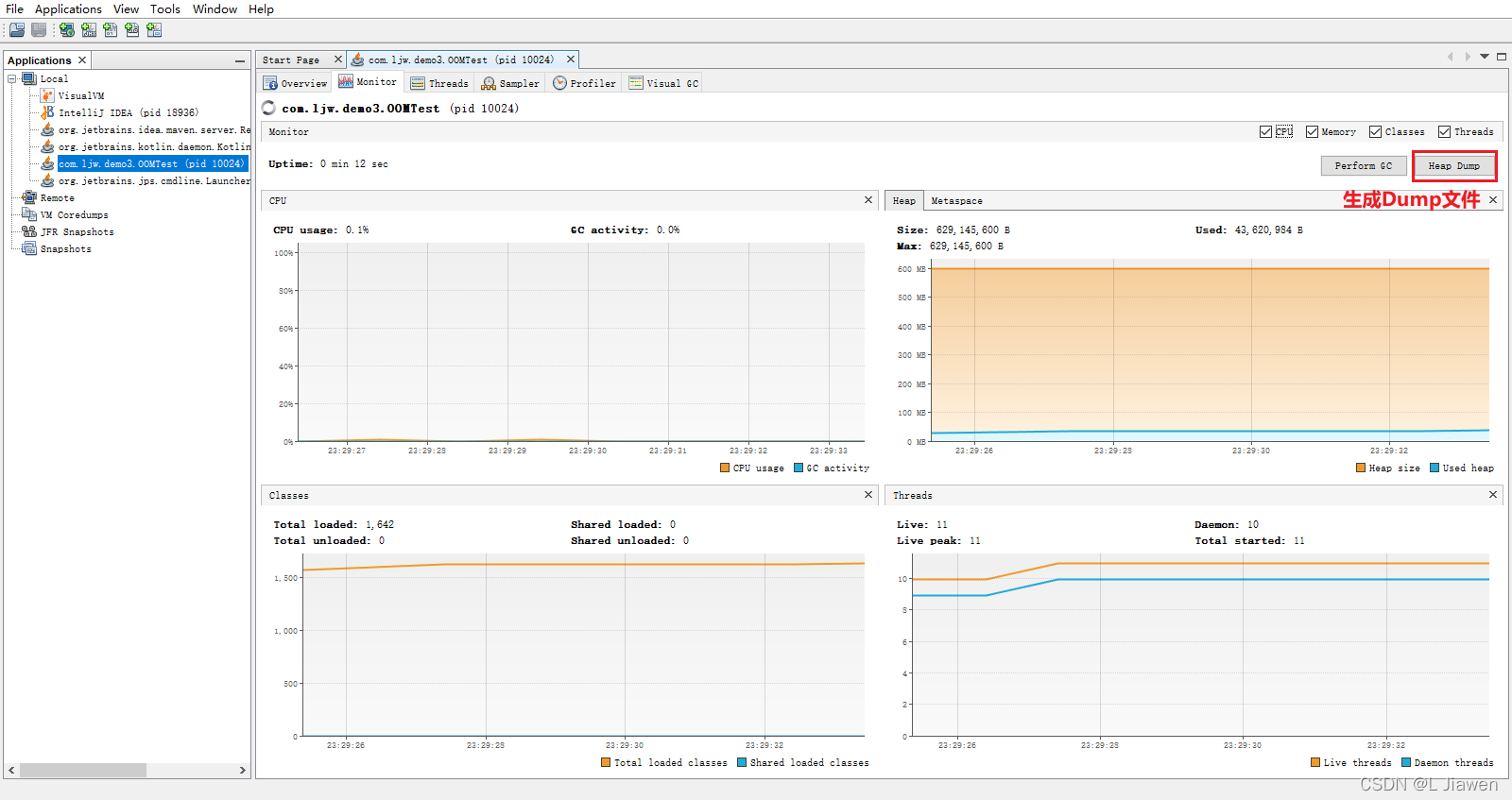Open the Help menu
1512x800 pixels.
click(261, 9)
